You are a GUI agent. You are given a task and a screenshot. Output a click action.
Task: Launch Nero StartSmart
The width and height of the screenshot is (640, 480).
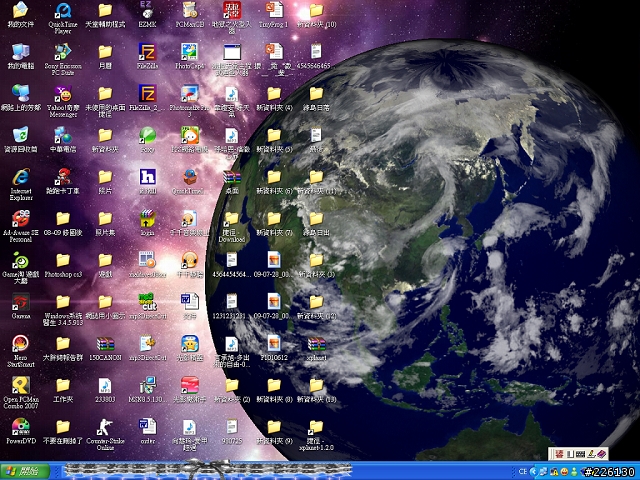coord(21,351)
